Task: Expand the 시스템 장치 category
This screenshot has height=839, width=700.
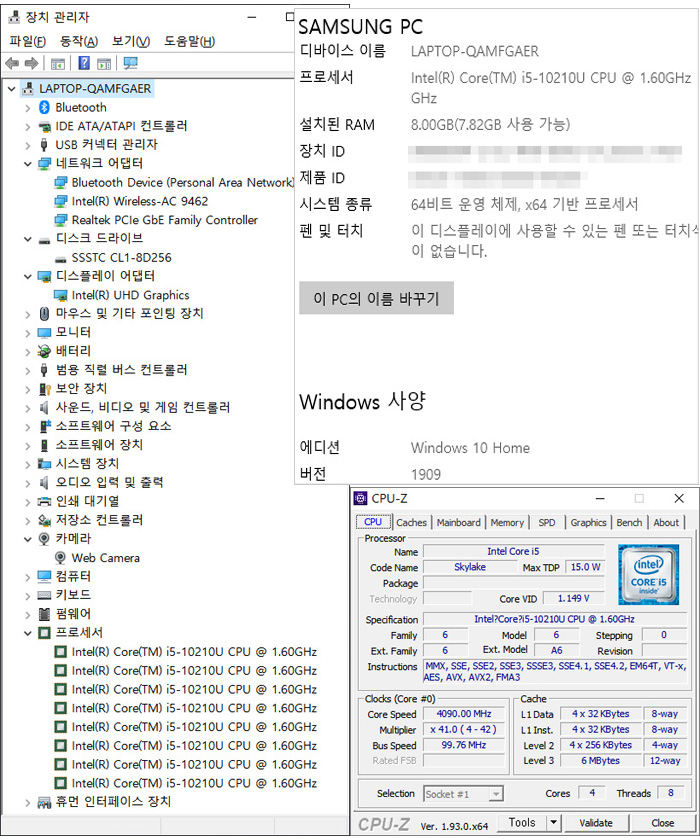Action: [x=27, y=464]
